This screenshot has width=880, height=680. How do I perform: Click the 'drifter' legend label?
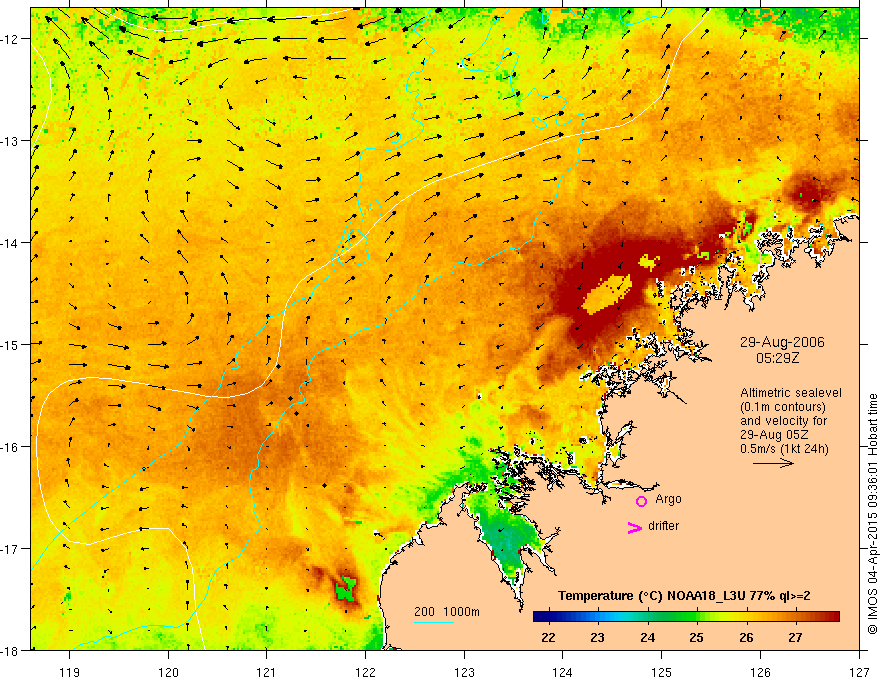pos(663,526)
